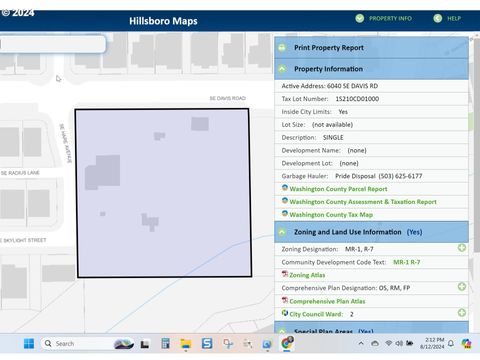Viewport: 480px width, 360px height.
Task: Open Washington County Parcel Report link
Action: pyautogui.click(x=338, y=189)
